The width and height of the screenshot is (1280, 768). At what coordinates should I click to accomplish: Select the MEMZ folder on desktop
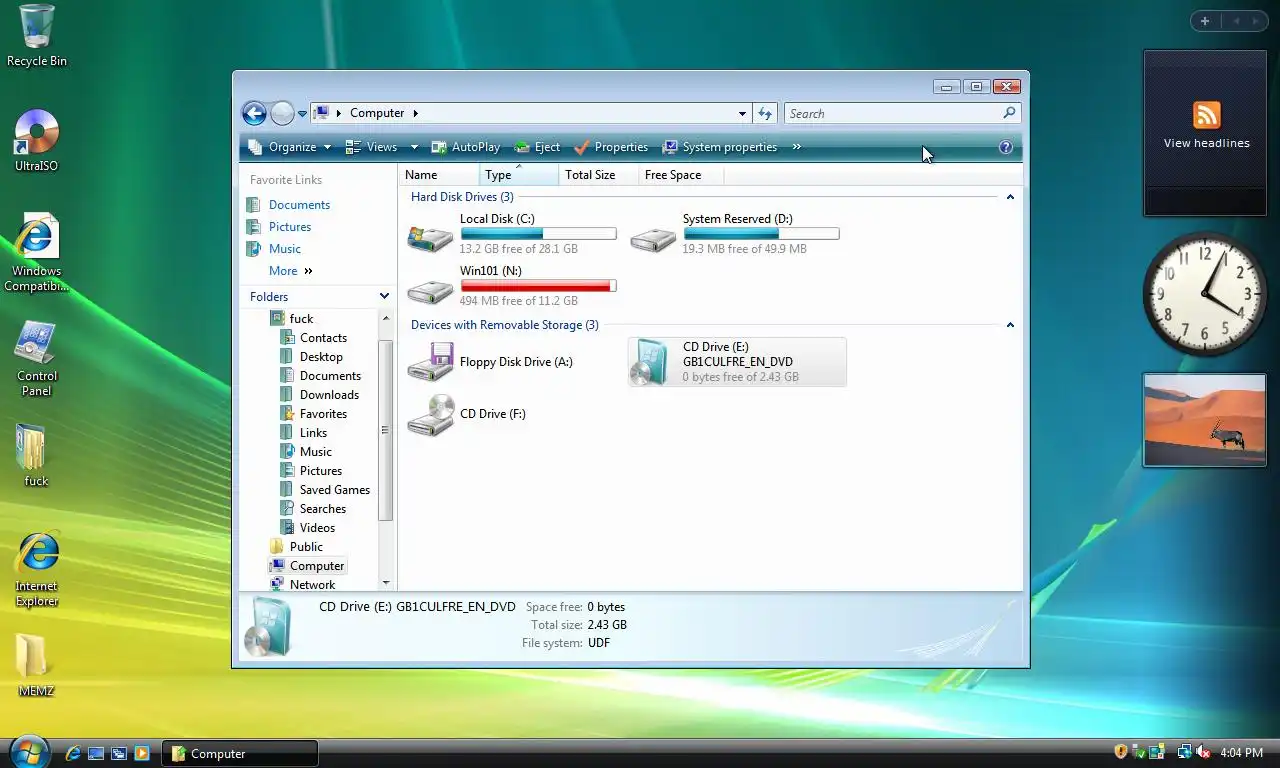click(x=37, y=664)
